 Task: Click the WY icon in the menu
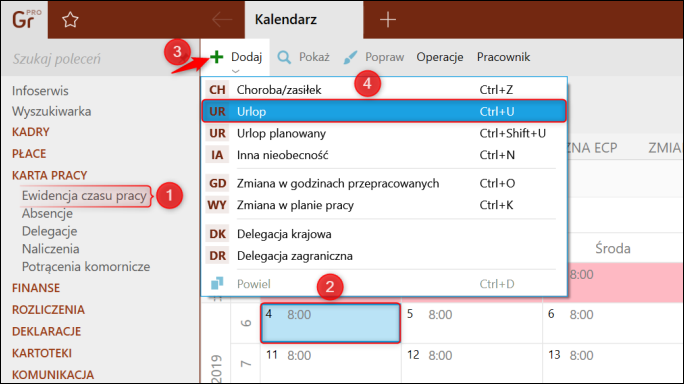coord(217,205)
